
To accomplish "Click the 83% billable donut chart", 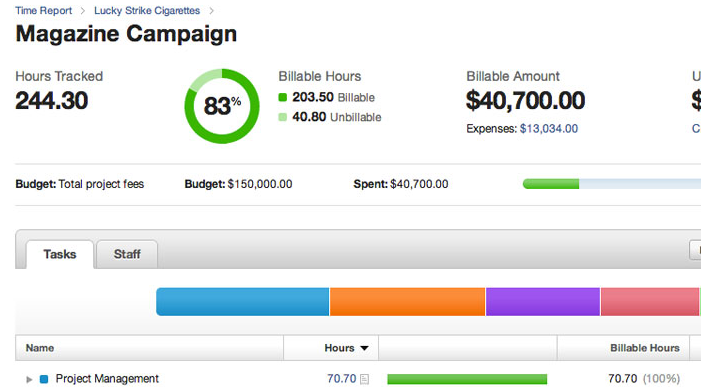I will click(x=222, y=106).
